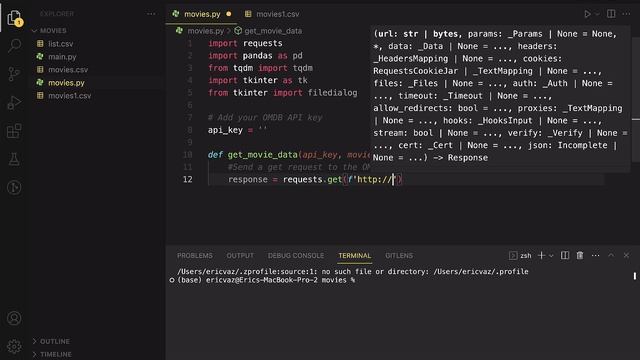This screenshot has height=360, width=640.
Task: Close the terminal panel
Action: coord(626,256)
